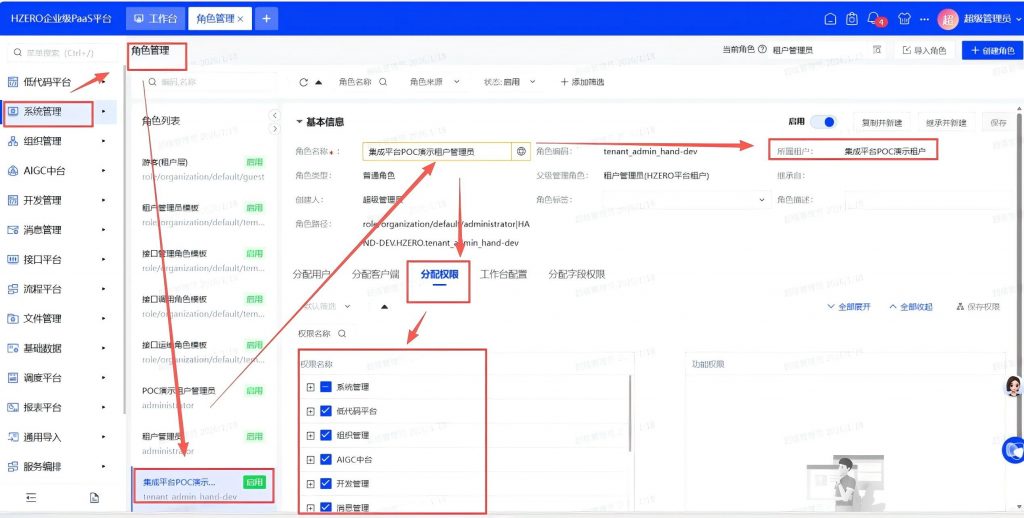Click the 全部展开 link
This screenshot has width=1024, height=518.
[848, 306]
